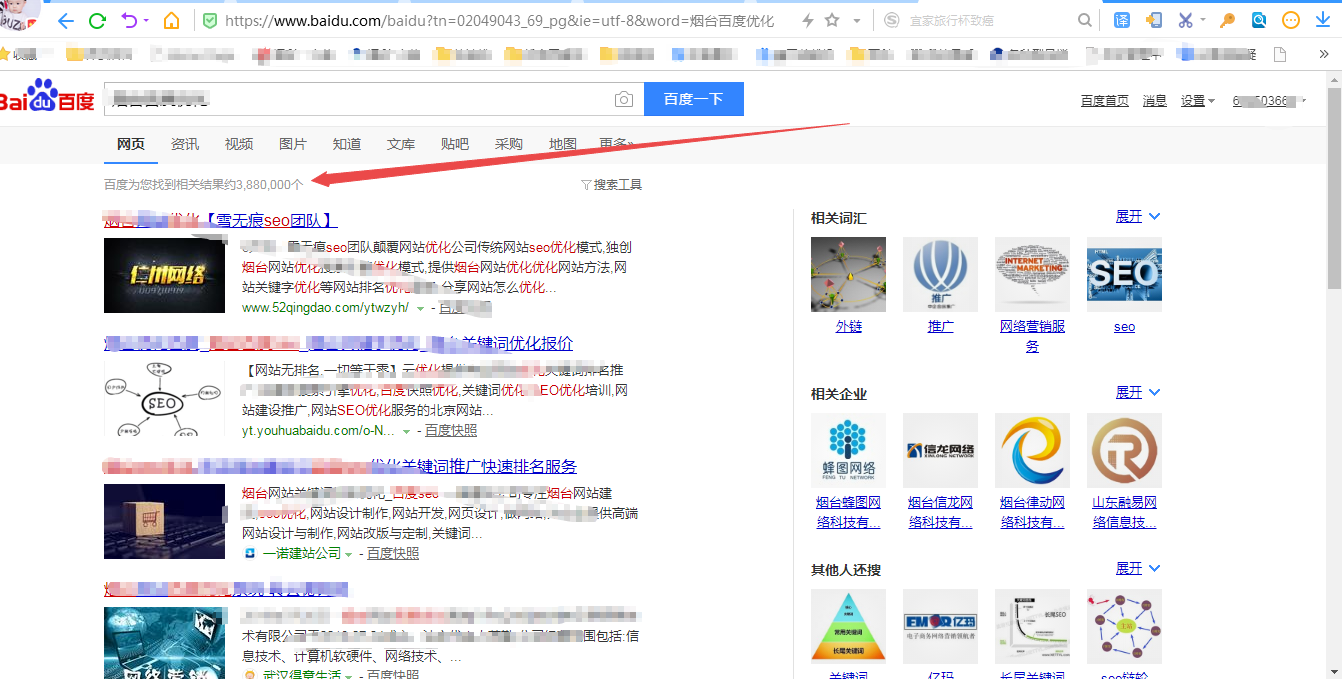This screenshot has width=1342, height=679.
Task: Reload the page with the green refresh icon
Action: coord(97,20)
